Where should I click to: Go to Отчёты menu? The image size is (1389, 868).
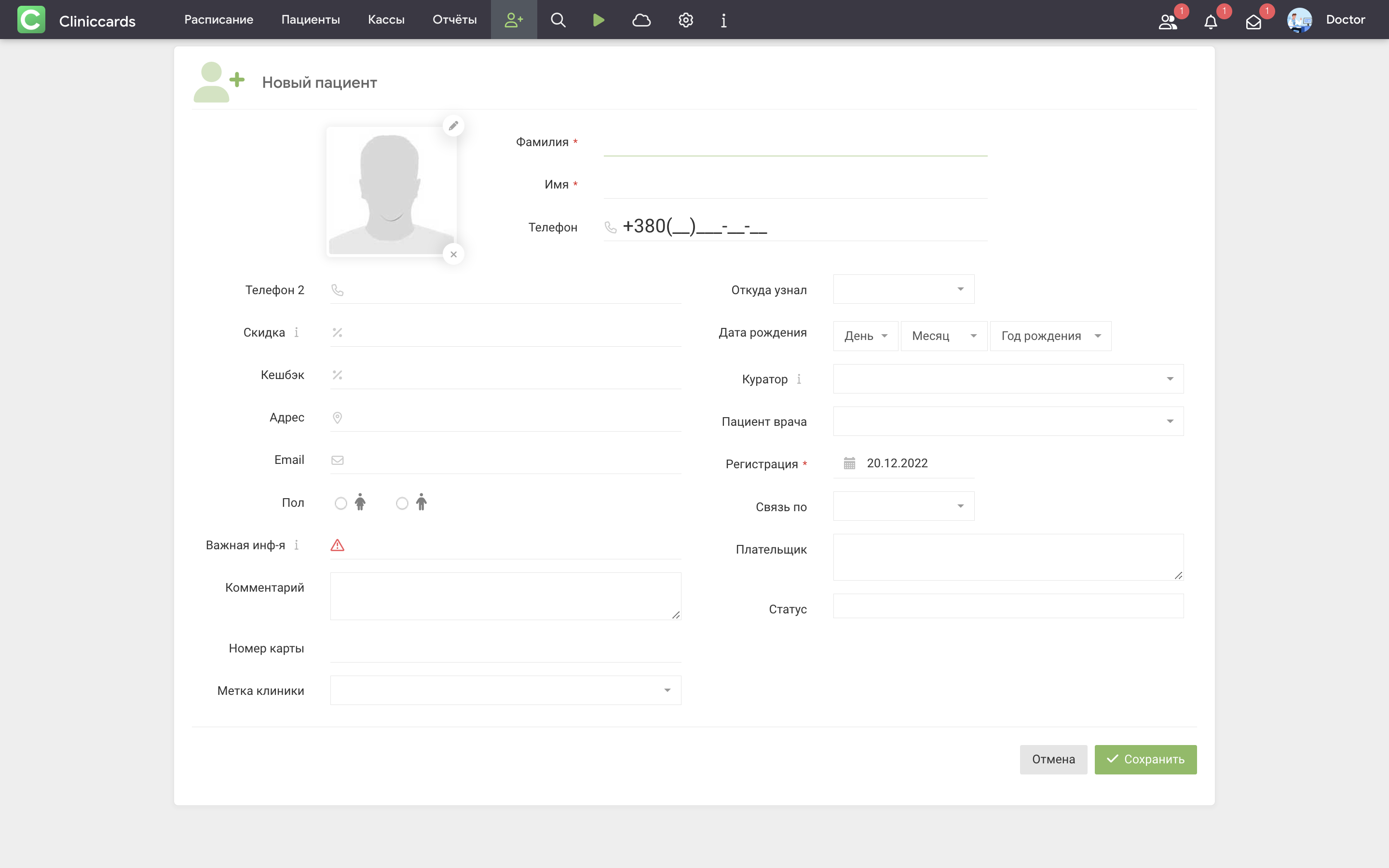click(x=455, y=20)
